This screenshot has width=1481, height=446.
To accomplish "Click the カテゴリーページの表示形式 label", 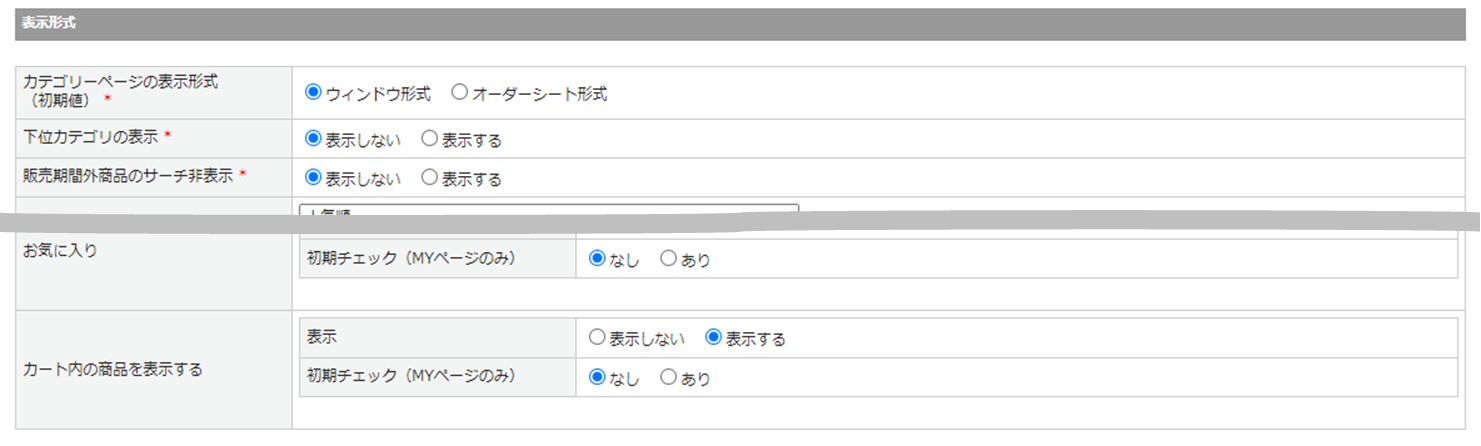I will click(x=120, y=83).
